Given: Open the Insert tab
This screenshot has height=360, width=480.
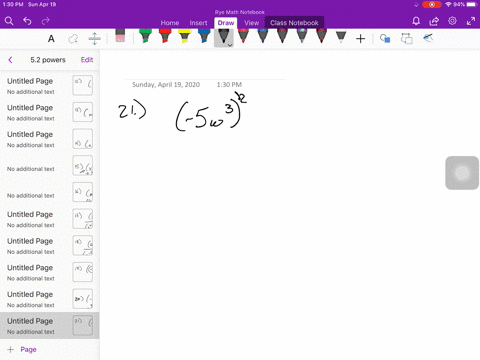Looking at the screenshot, I should [x=198, y=23].
